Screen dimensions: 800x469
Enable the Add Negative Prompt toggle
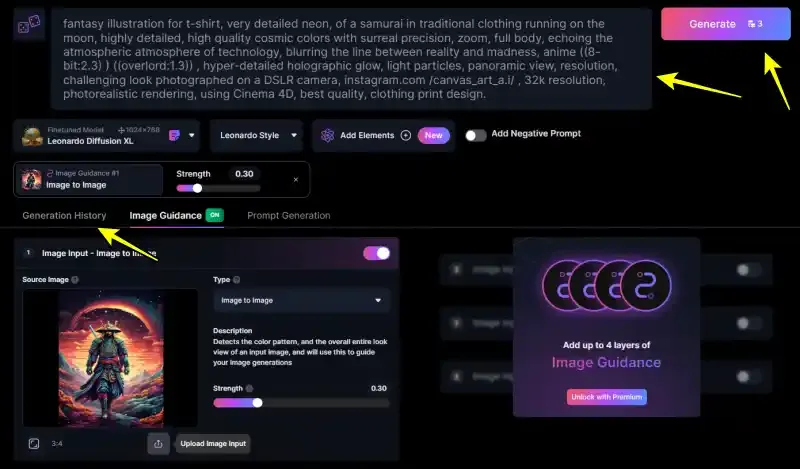point(476,135)
